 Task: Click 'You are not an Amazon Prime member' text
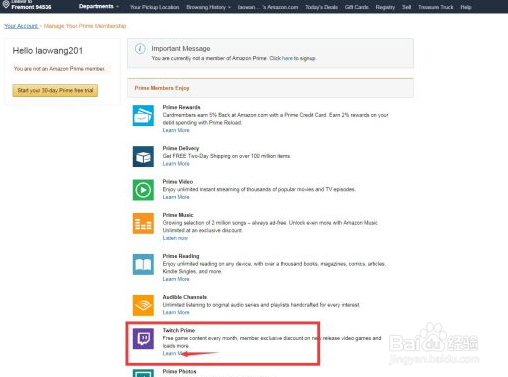(59, 69)
